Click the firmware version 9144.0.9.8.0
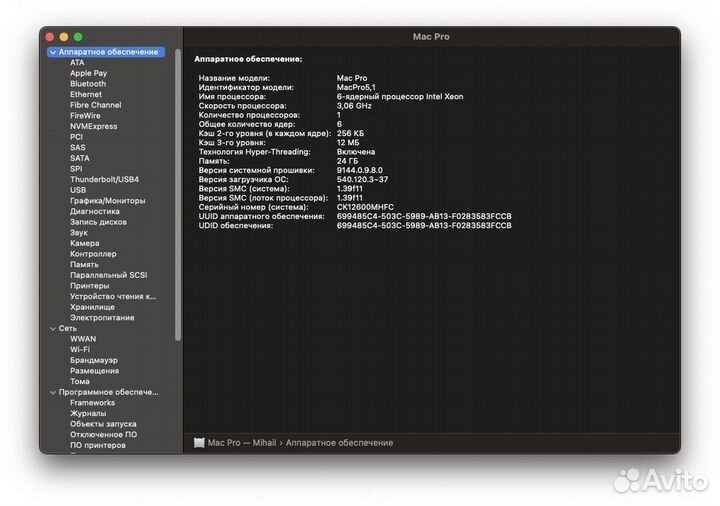The image size is (720, 506). click(360, 170)
